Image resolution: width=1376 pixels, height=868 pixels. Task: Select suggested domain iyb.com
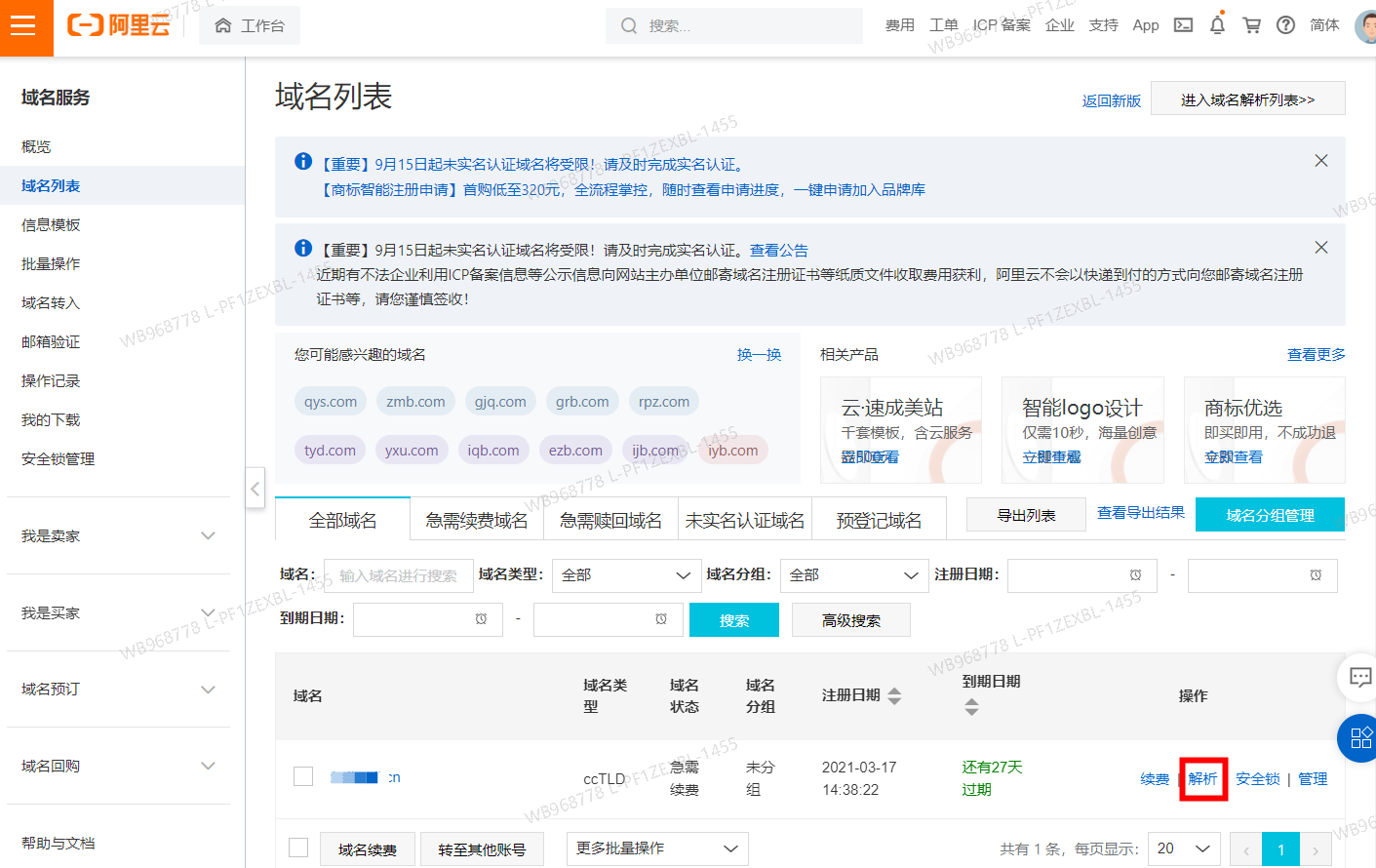[x=733, y=450]
